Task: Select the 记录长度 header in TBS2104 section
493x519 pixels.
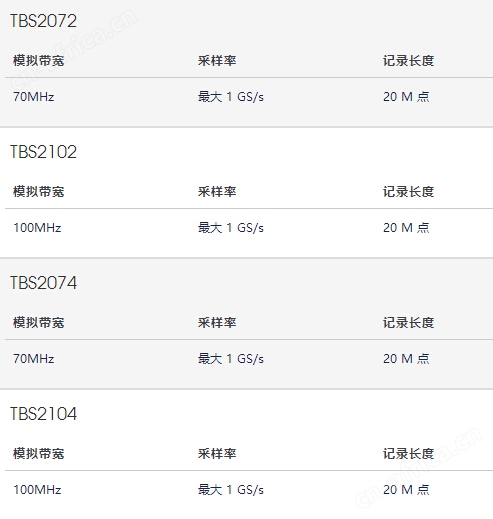Action: coord(408,454)
